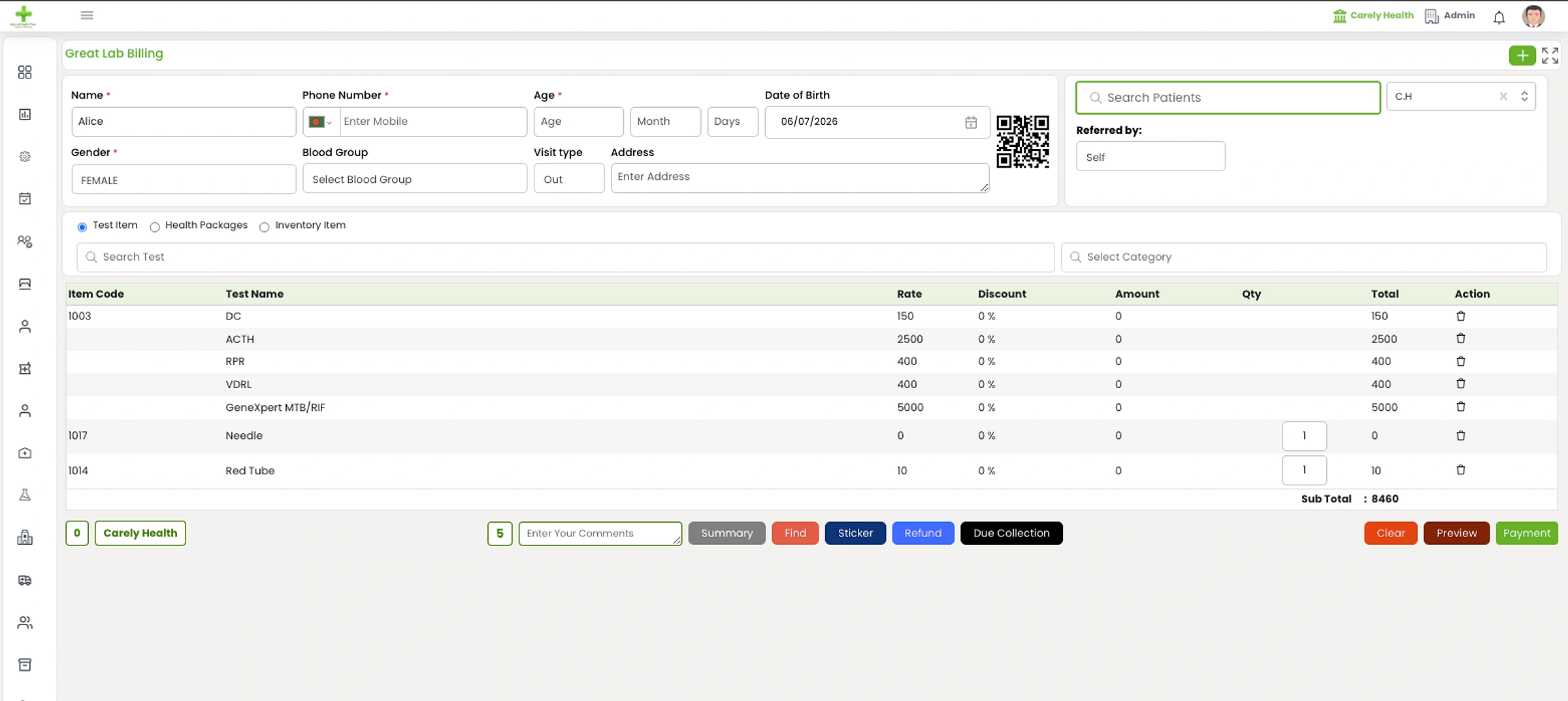This screenshot has height=701, width=1568.
Task: Open the flask lab icon in the sidebar
Action: [x=25, y=495]
